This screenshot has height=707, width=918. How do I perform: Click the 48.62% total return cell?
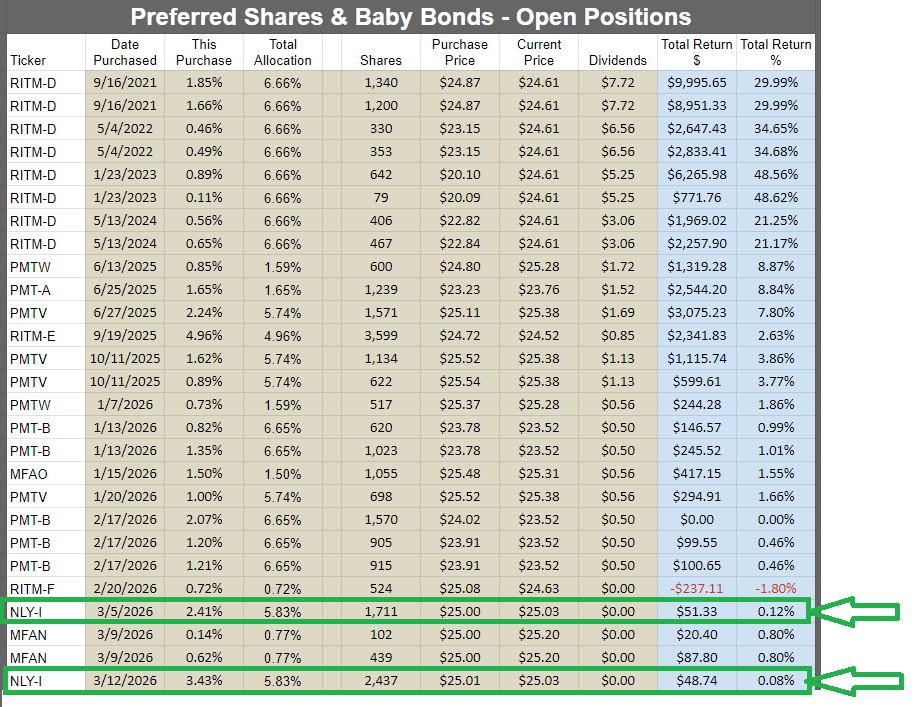(776, 198)
